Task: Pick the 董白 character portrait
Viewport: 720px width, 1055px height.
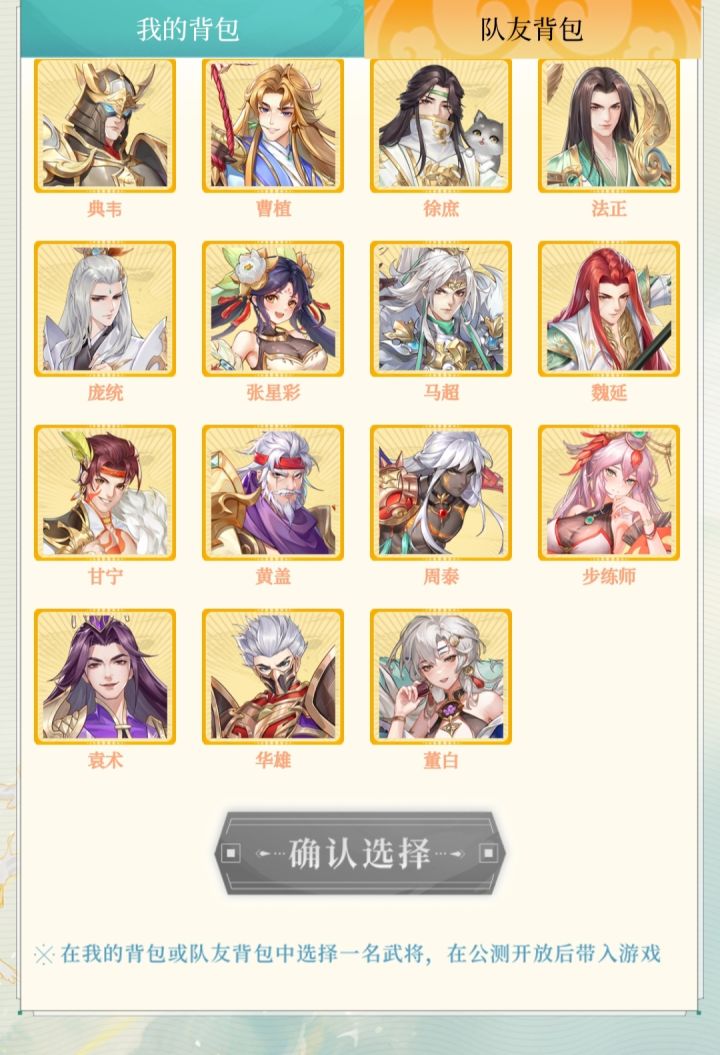Action: pyautogui.click(x=441, y=677)
